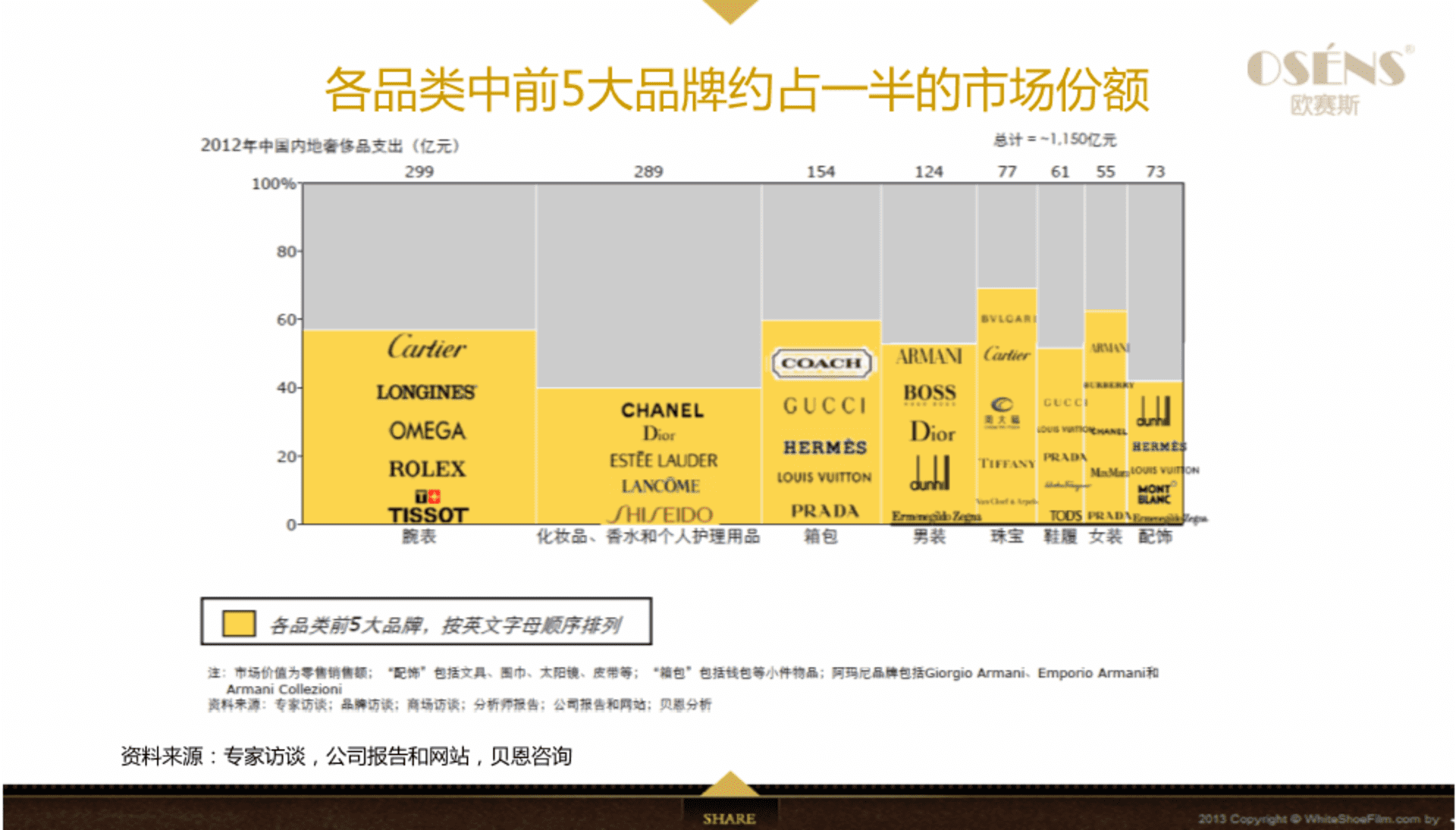Click the PRADA logo in bags column

(x=825, y=511)
